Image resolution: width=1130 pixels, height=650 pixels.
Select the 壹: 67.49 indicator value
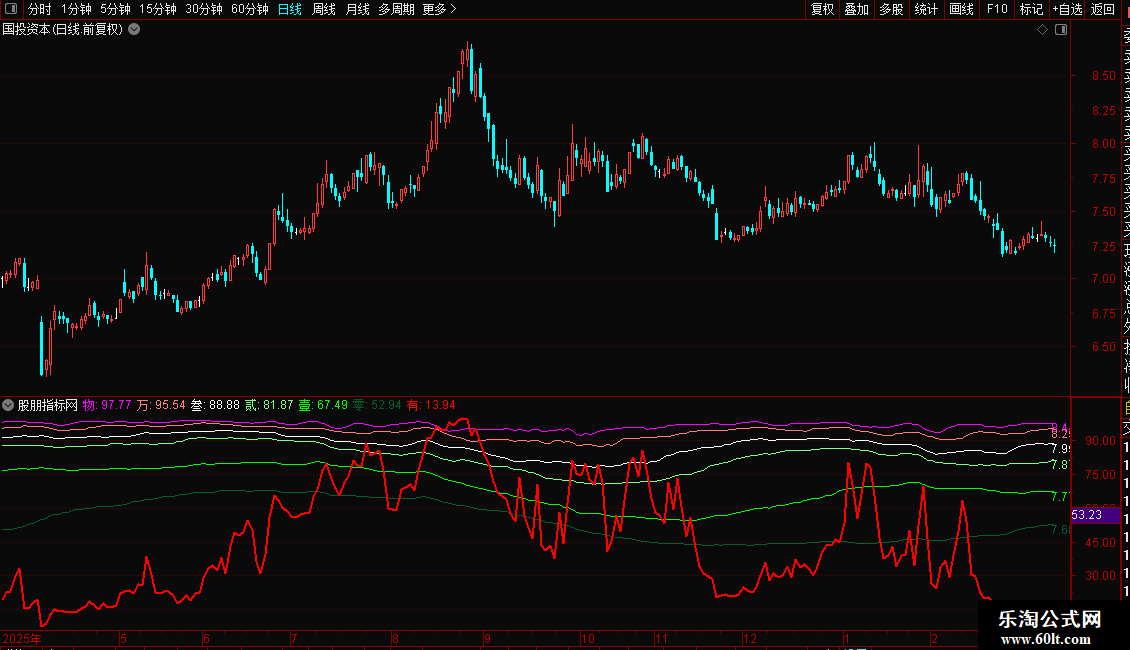coord(323,405)
